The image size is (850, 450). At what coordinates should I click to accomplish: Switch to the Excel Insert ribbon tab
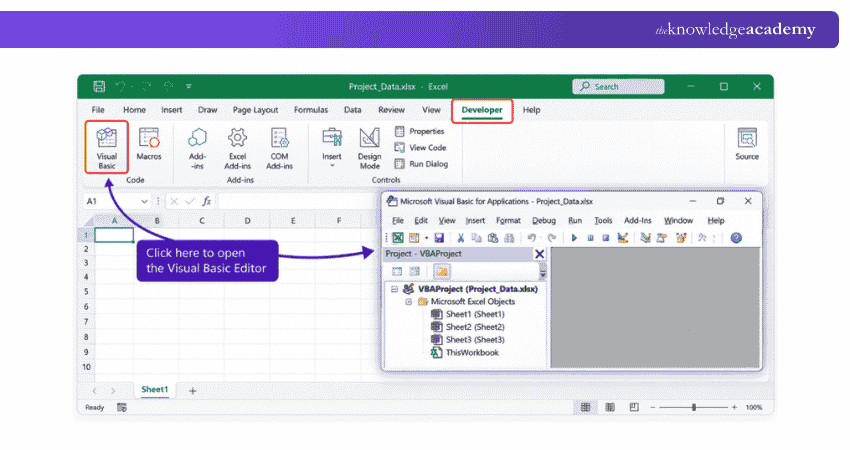pos(171,110)
